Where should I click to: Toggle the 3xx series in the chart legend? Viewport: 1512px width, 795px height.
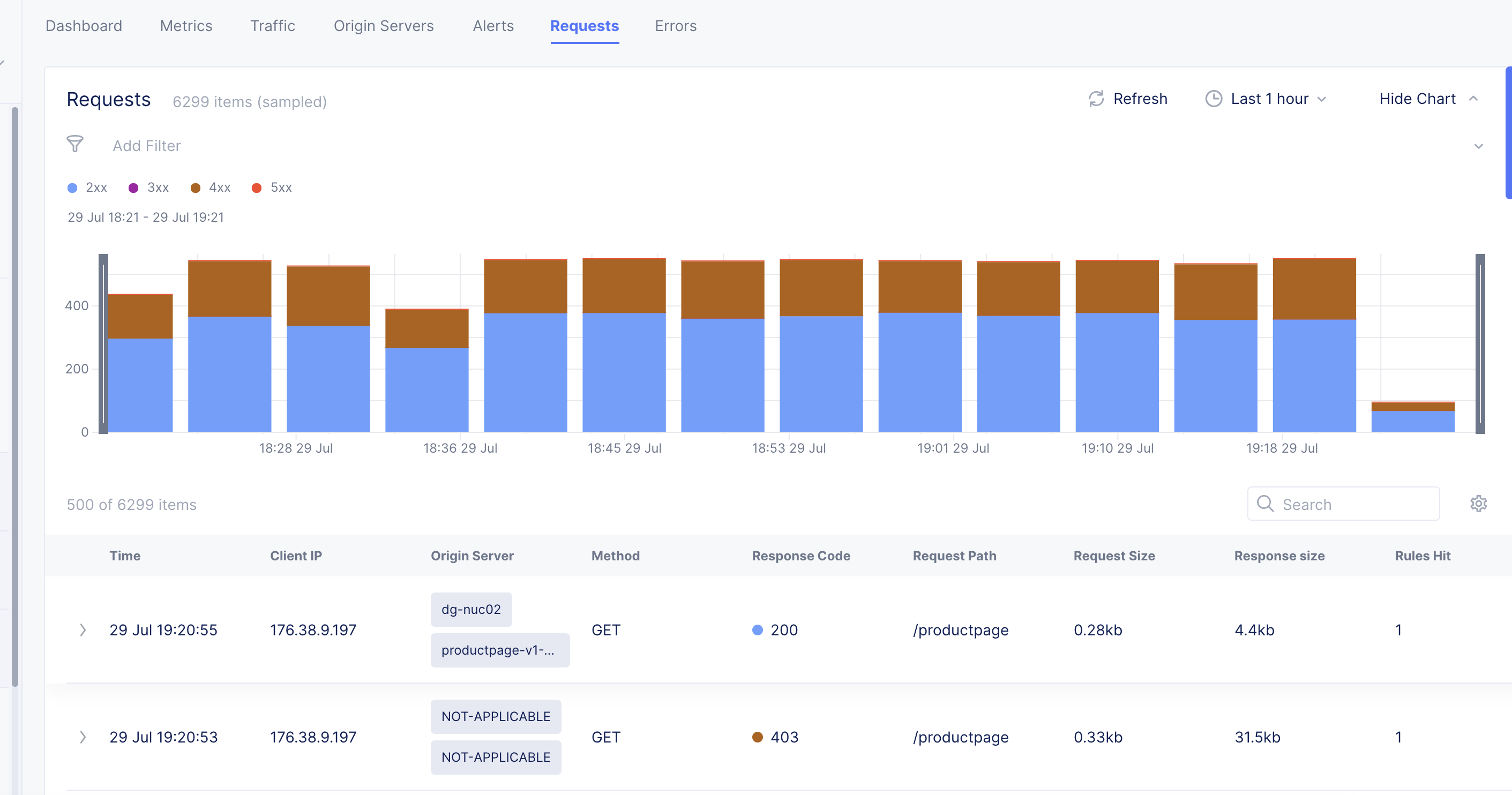pyautogui.click(x=158, y=187)
